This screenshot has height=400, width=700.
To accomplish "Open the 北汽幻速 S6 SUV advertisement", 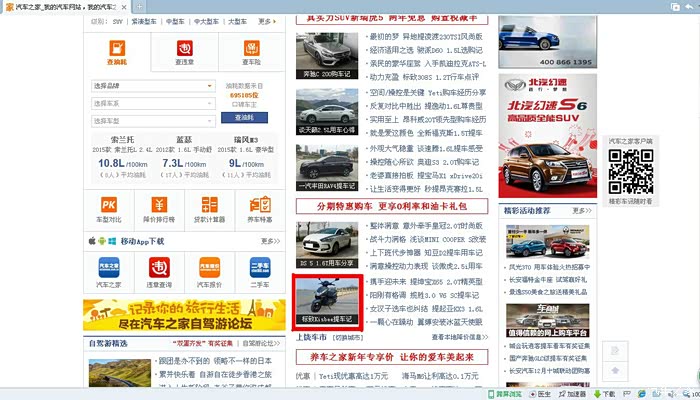I will point(547,135).
